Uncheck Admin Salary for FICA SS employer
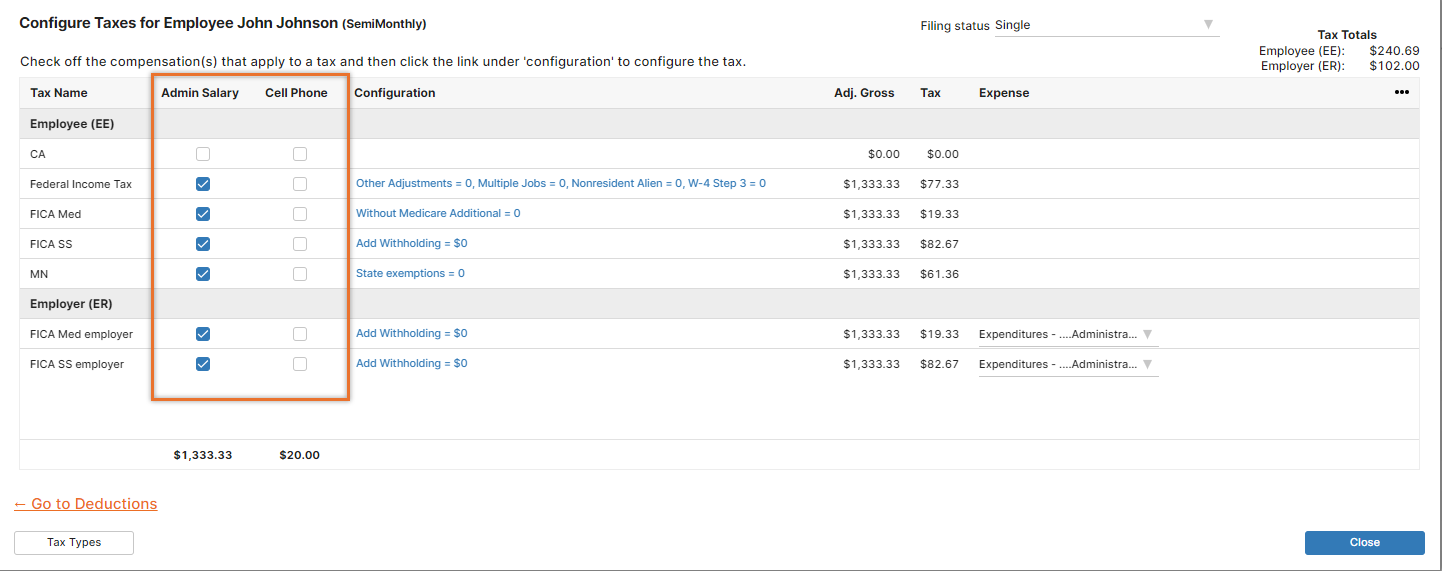The height and width of the screenshot is (571, 1442). coord(203,364)
